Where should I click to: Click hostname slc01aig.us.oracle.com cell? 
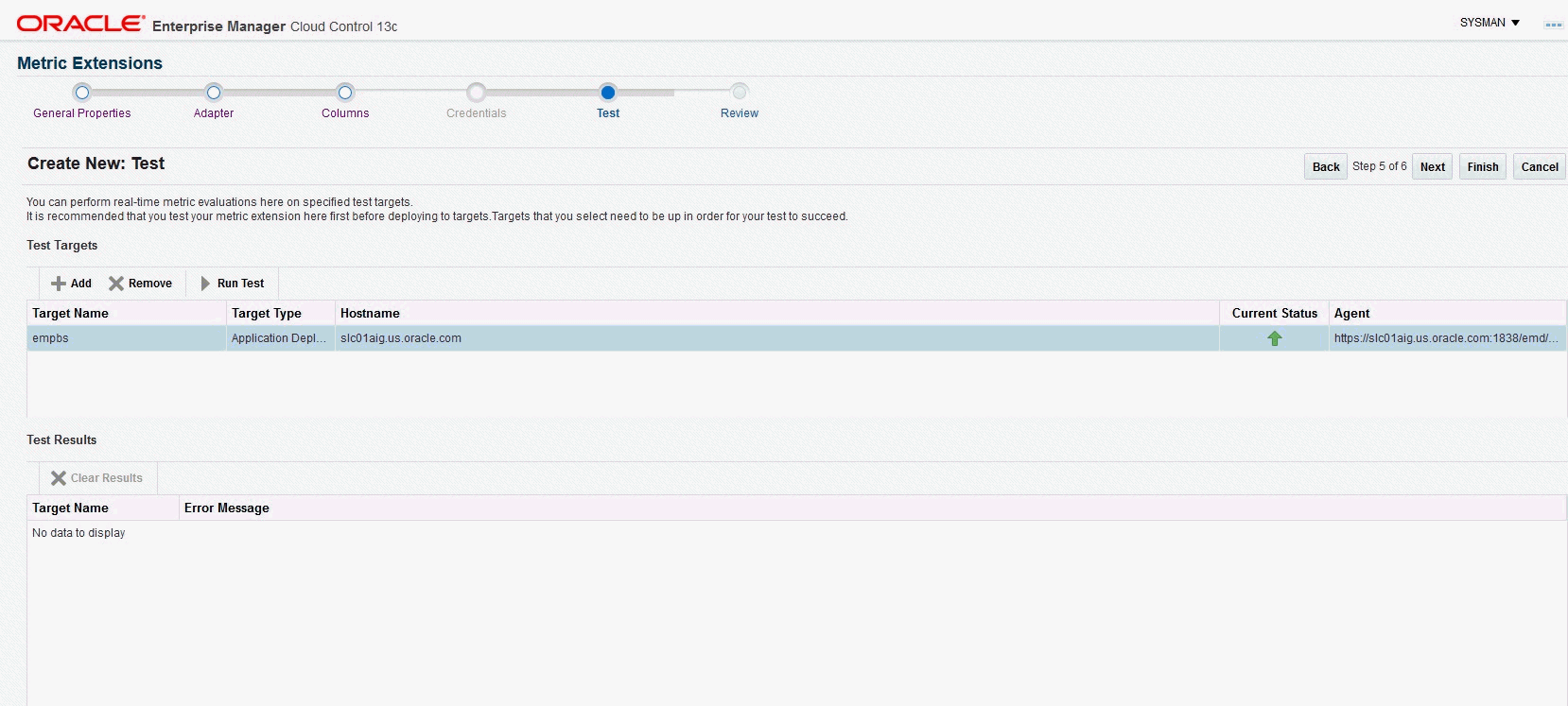777,338
